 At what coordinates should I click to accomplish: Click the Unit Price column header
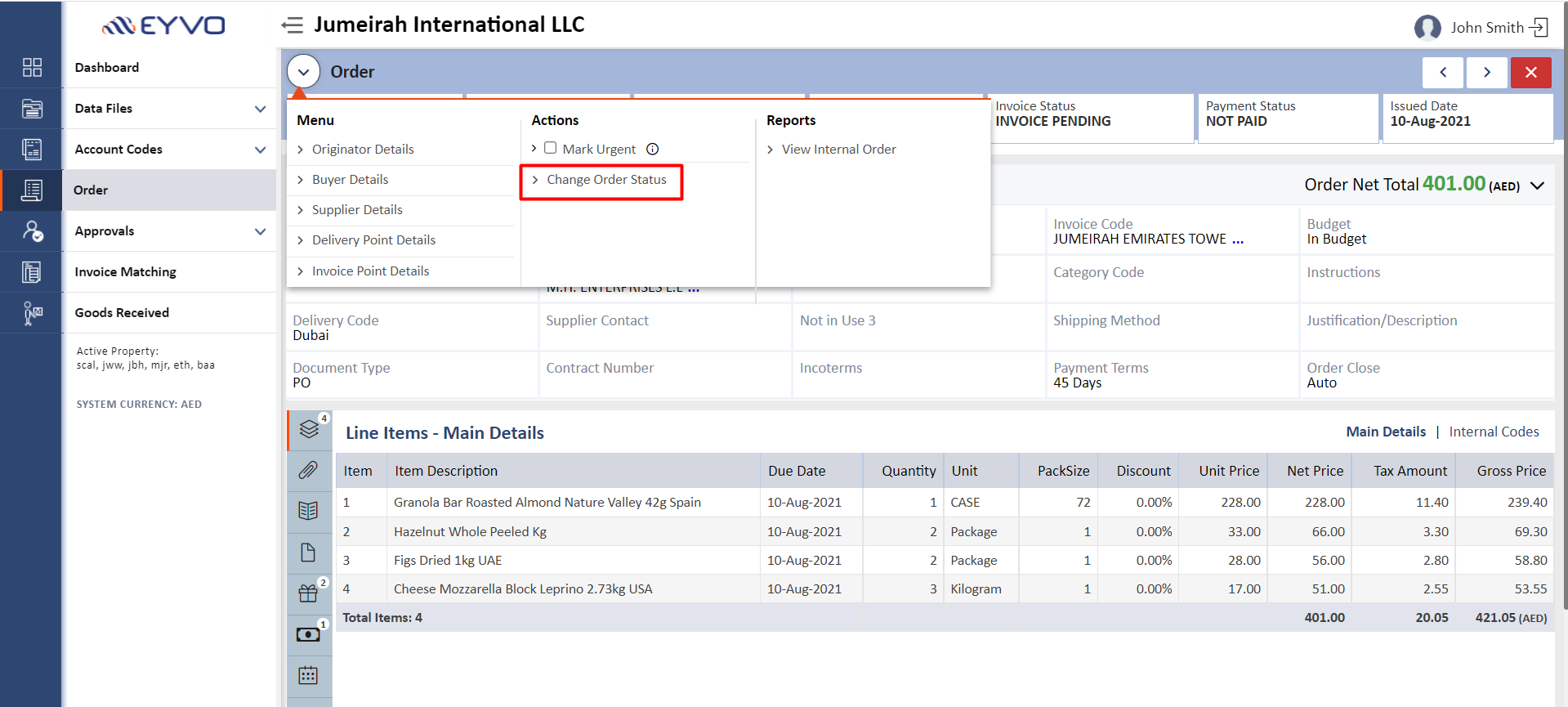tap(1229, 471)
